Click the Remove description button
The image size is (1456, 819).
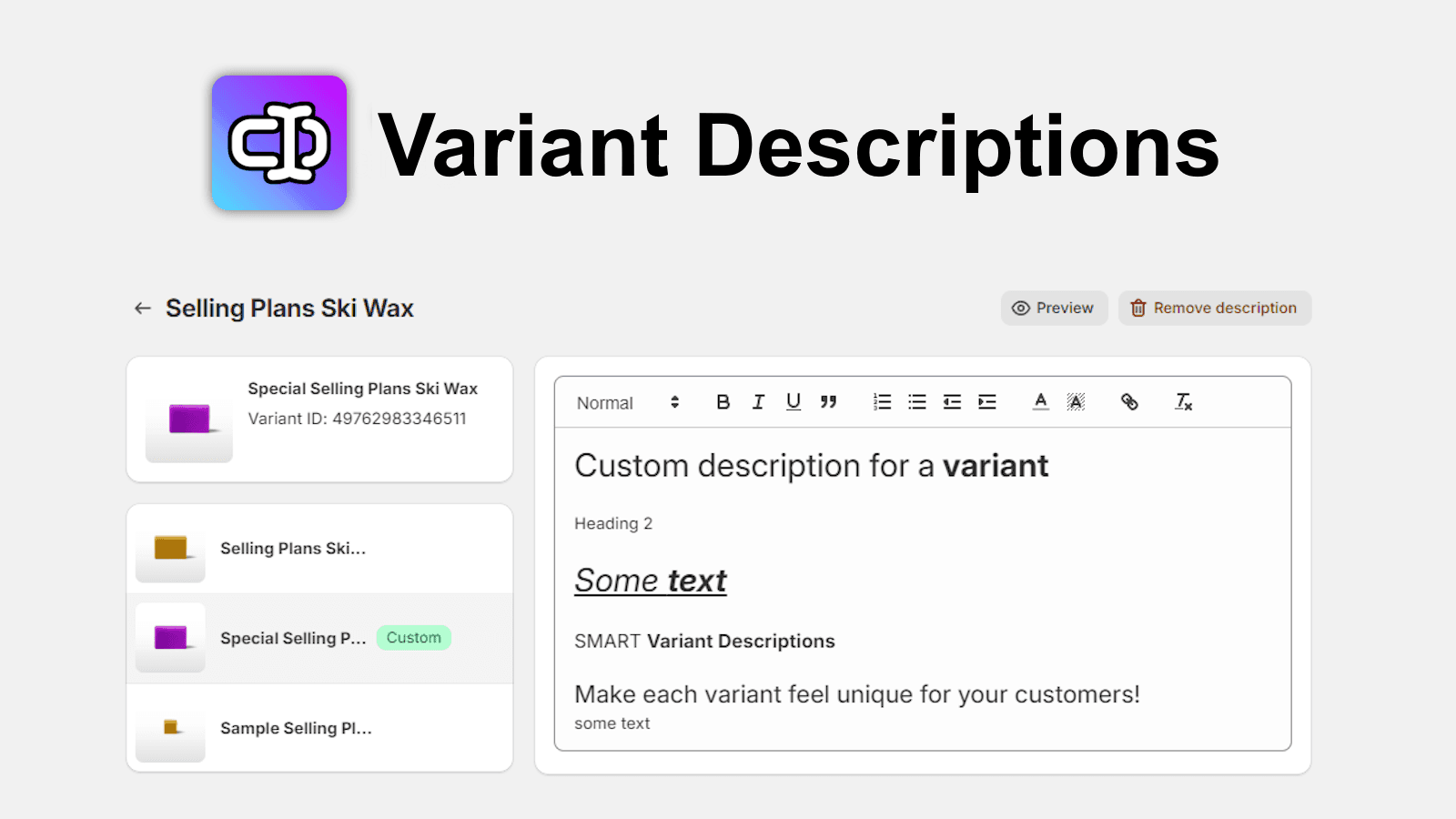1226,308
